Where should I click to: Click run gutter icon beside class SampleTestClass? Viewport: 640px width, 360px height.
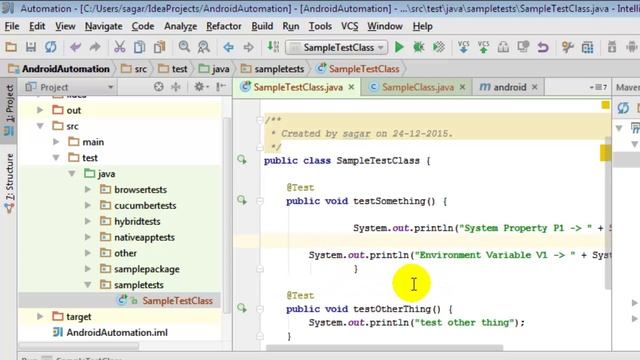(242, 160)
